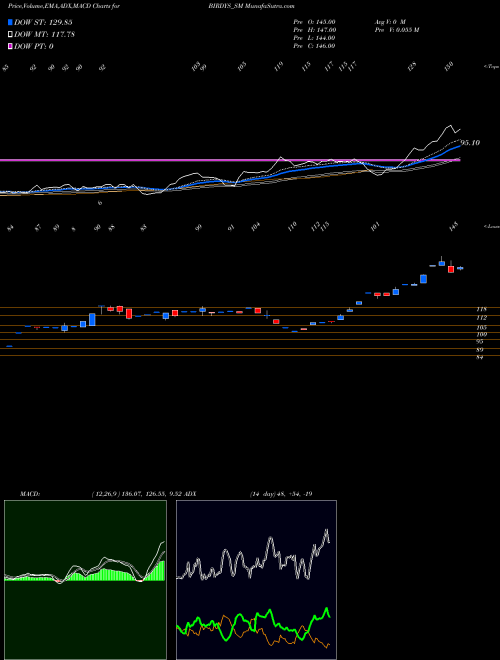Click the 'Pre V: 0.035 M' text
This screenshot has width=500, height=660.
(396, 30)
